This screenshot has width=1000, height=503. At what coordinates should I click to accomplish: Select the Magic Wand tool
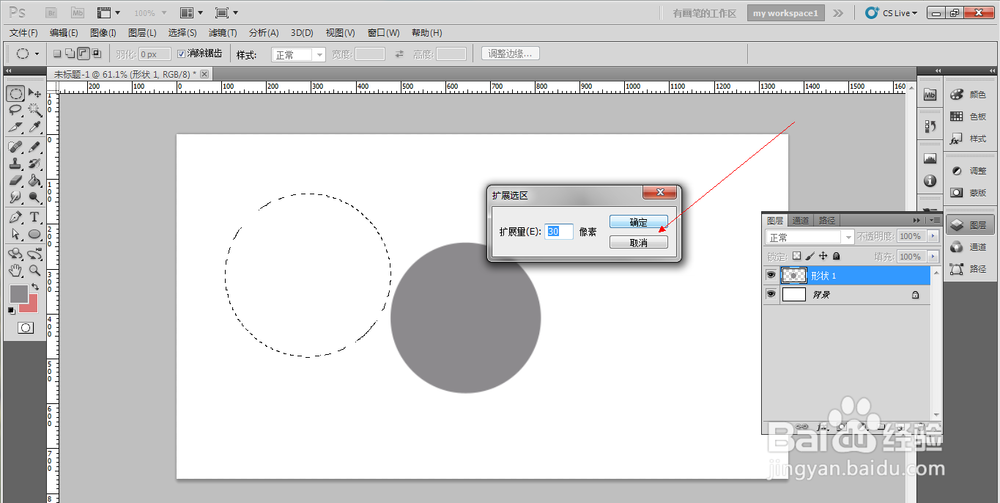click(34, 110)
